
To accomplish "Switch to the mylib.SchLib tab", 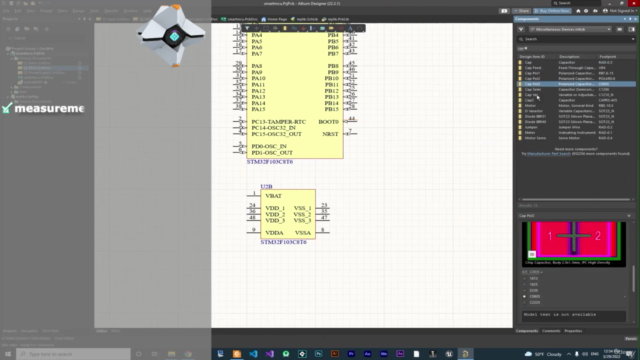I will coord(304,19).
